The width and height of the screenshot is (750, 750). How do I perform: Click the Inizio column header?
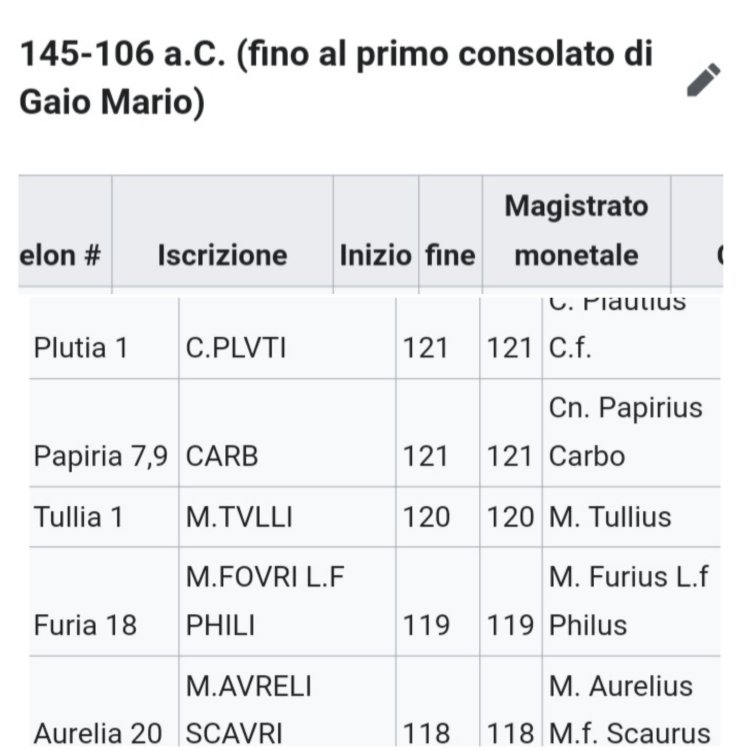click(x=375, y=255)
